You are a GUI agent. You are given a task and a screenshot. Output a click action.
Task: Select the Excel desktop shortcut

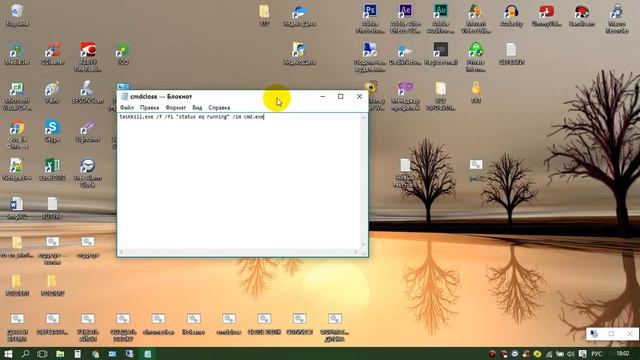pyautogui.click(x=52, y=169)
